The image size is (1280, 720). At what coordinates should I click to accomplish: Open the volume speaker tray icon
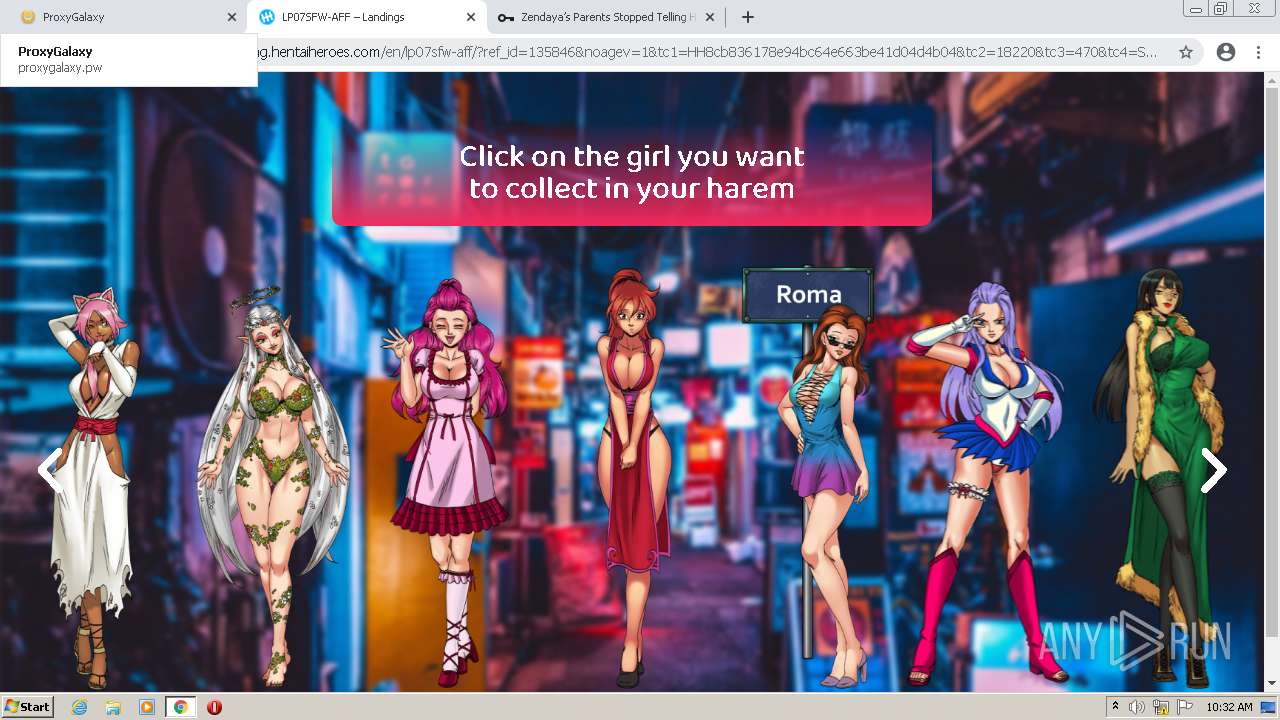point(1137,707)
